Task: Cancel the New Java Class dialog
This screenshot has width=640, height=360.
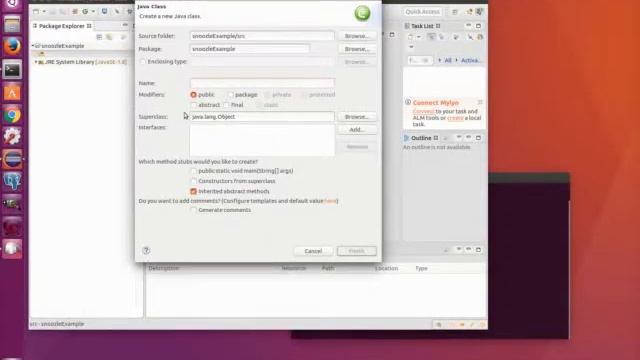Action: click(x=313, y=251)
